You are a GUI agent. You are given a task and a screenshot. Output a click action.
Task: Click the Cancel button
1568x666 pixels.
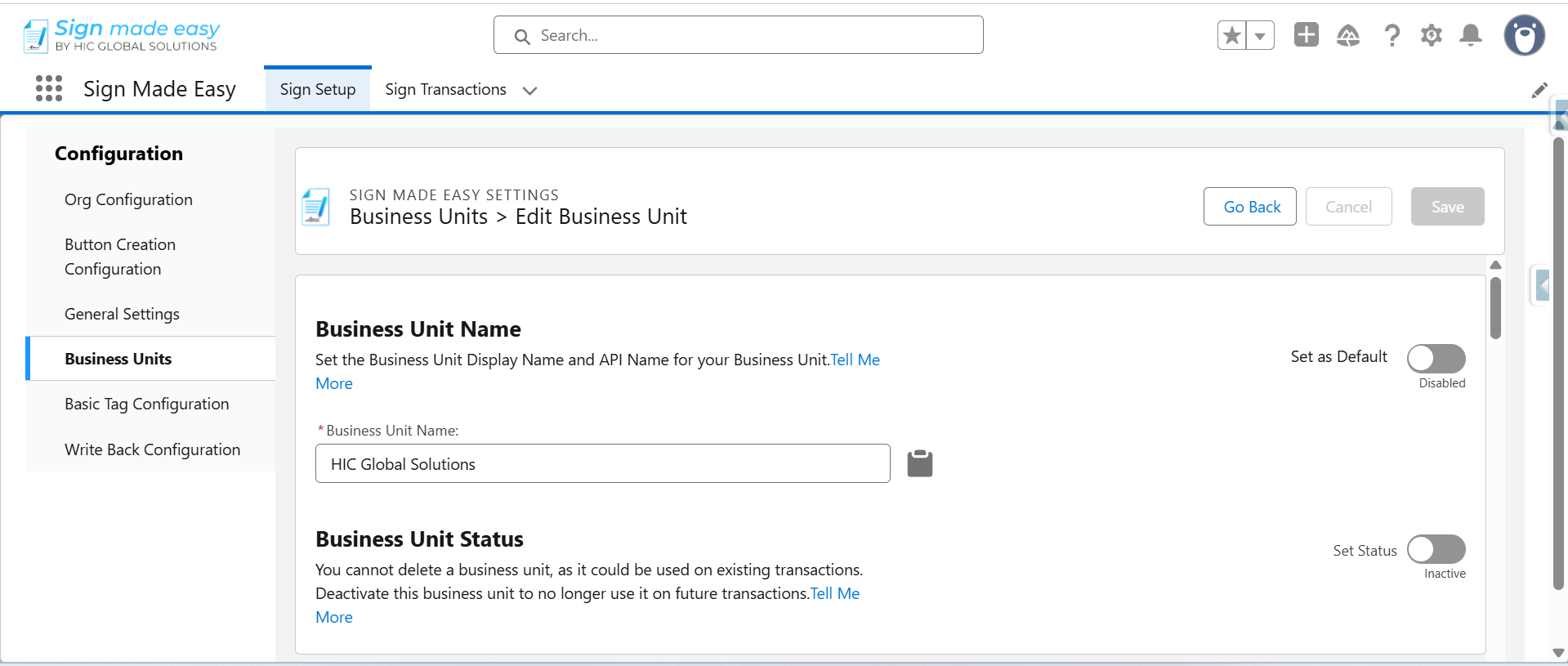tap(1349, 207)
